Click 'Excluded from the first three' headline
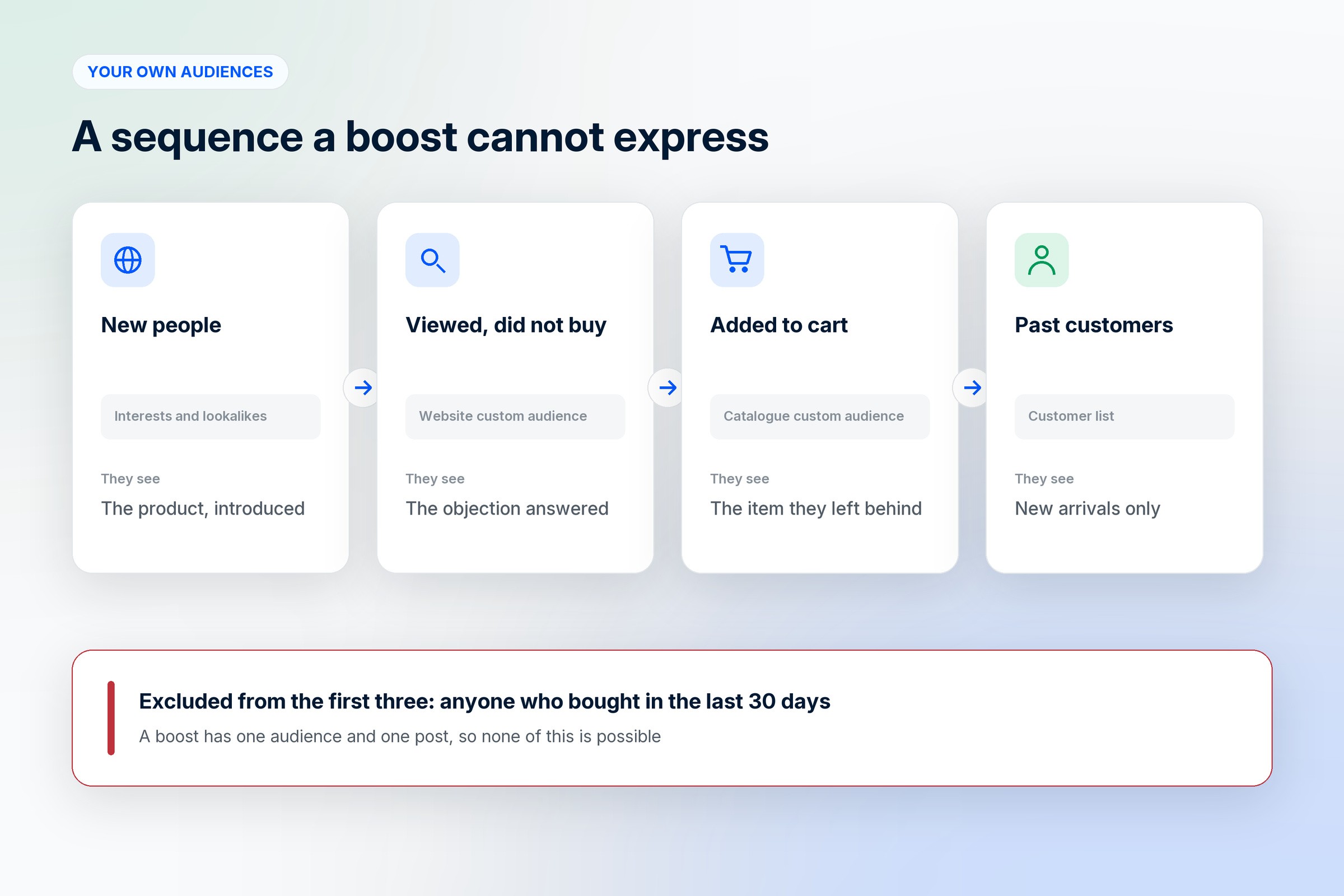Image resolution: width=1344 pixels, height=896 pixels. [x=484, y=702]
